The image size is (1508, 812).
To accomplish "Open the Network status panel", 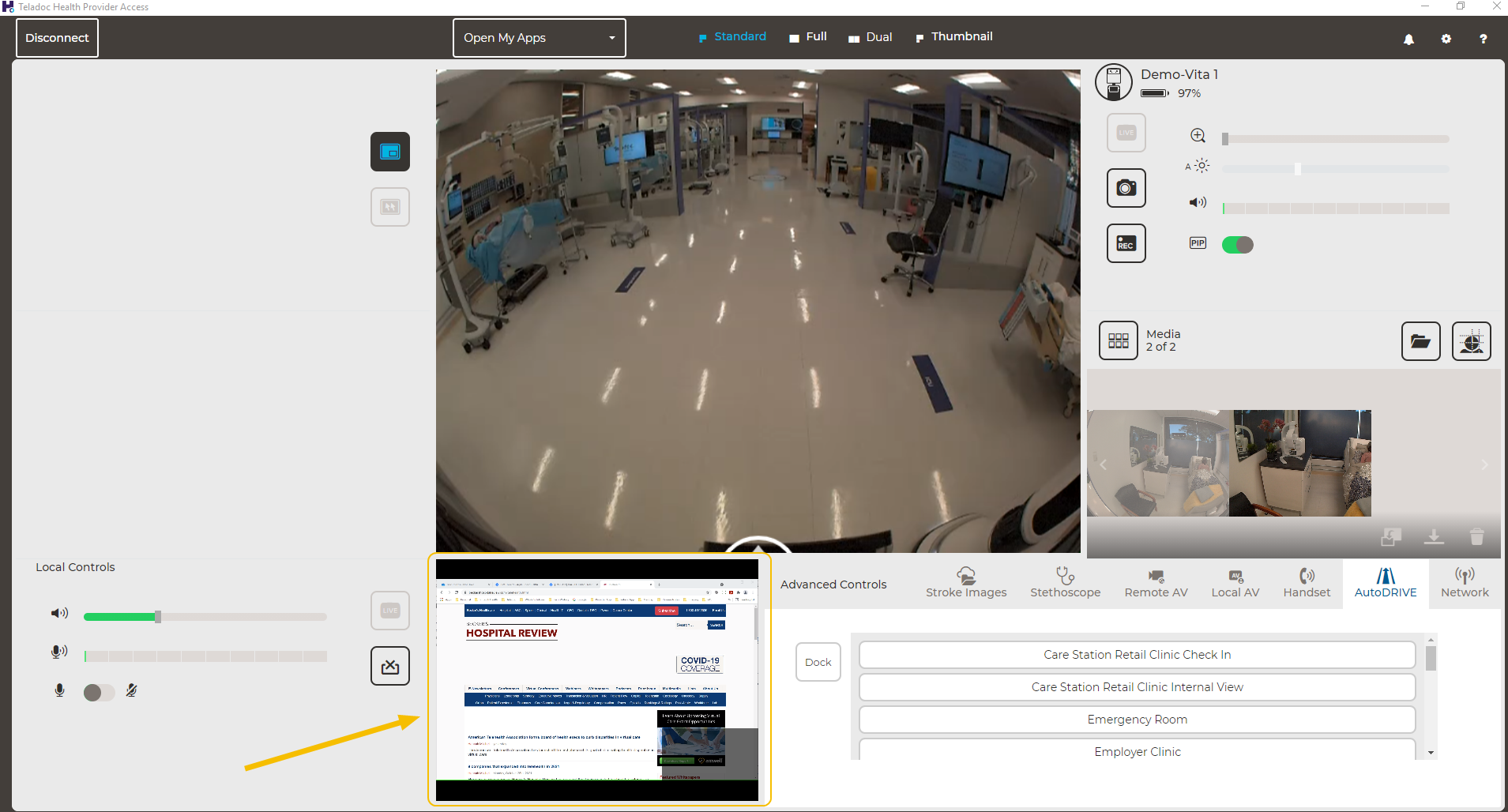I will click(1465, 584).
